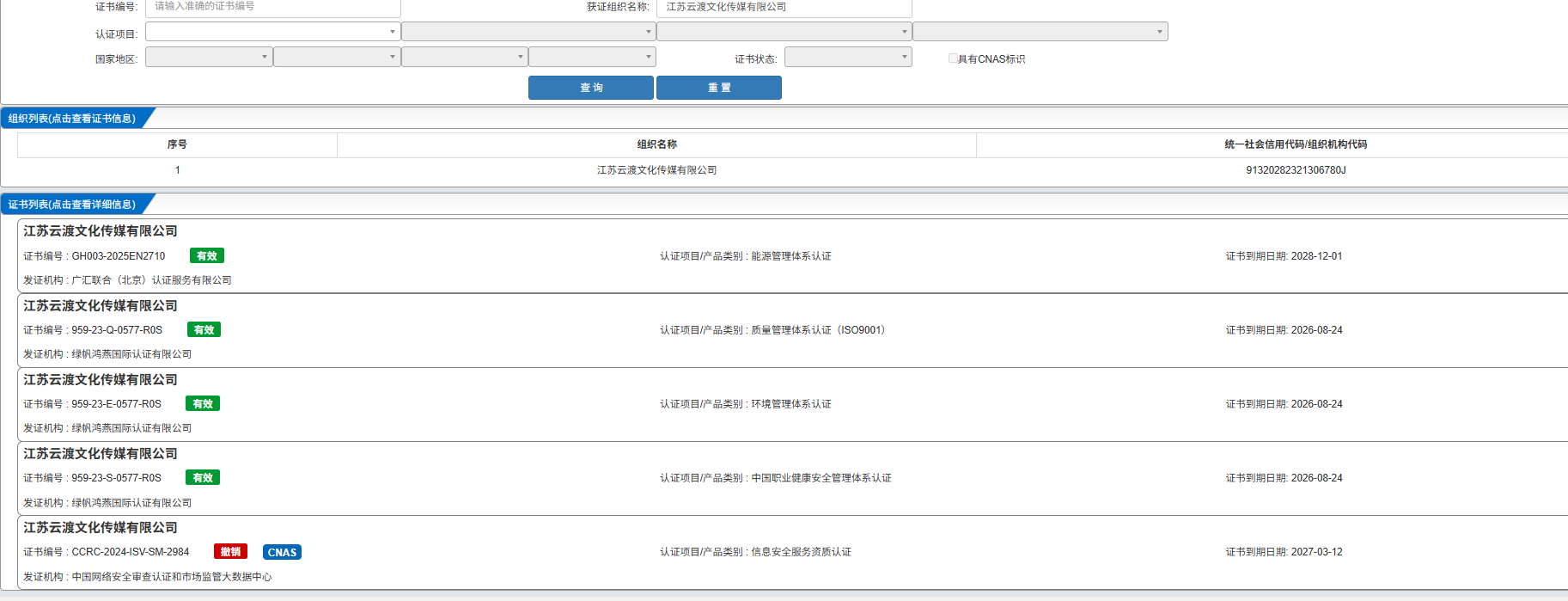Click 能源管理体系认证 certification category
The height and width of the screenshot is (601, 1568).
click(x=791, y=256)
